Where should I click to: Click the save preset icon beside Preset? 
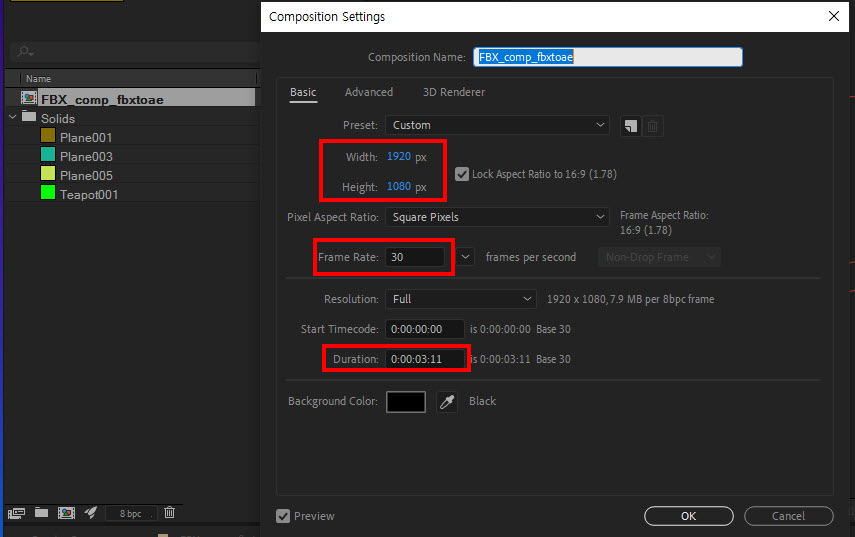point(630,126)
